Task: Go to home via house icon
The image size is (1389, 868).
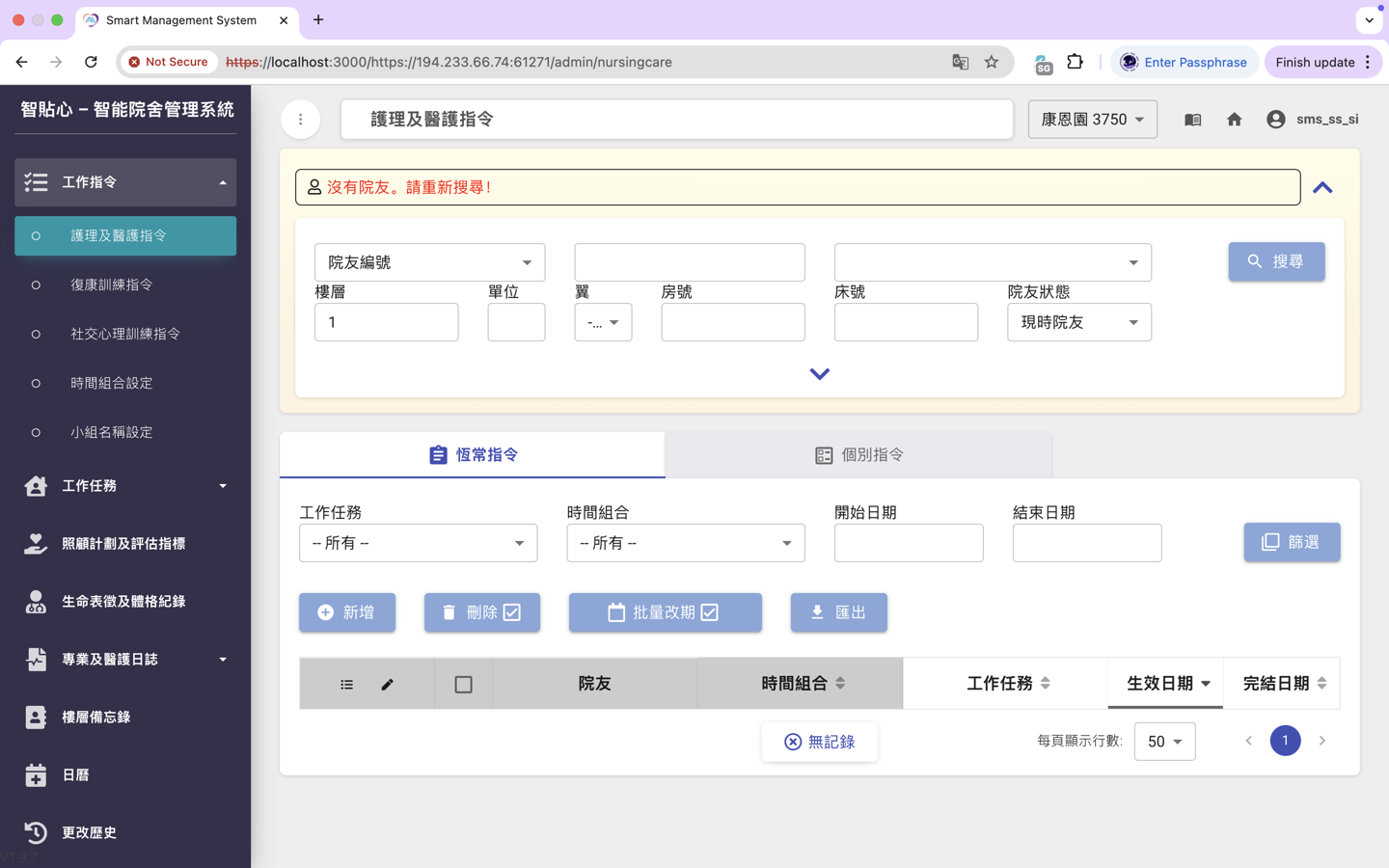Action: coord(1234,120)
